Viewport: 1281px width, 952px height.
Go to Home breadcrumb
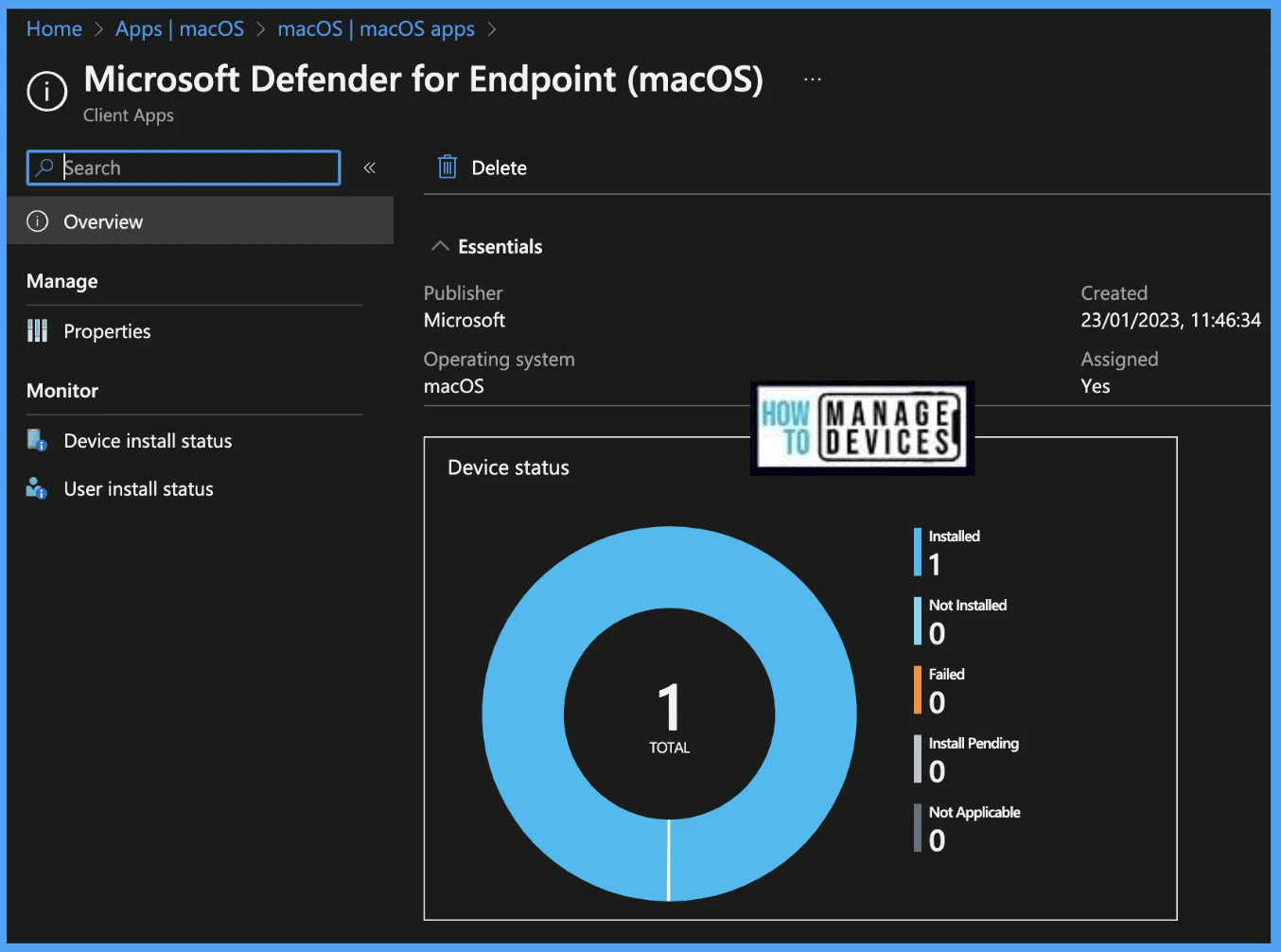[54, 29]
